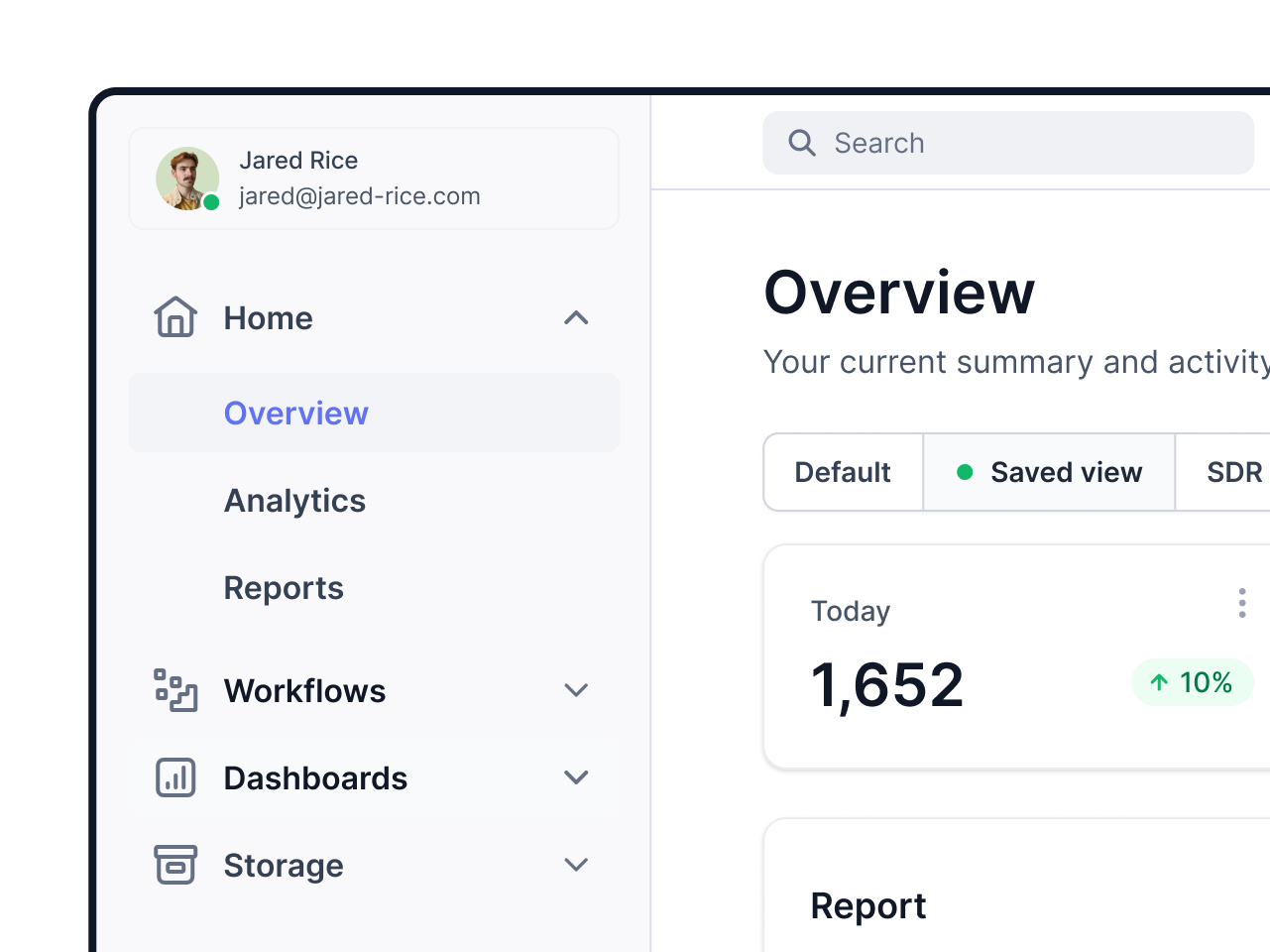Click the Dashboards bar chart icon
1270x952 pixels.
[175, 777]
